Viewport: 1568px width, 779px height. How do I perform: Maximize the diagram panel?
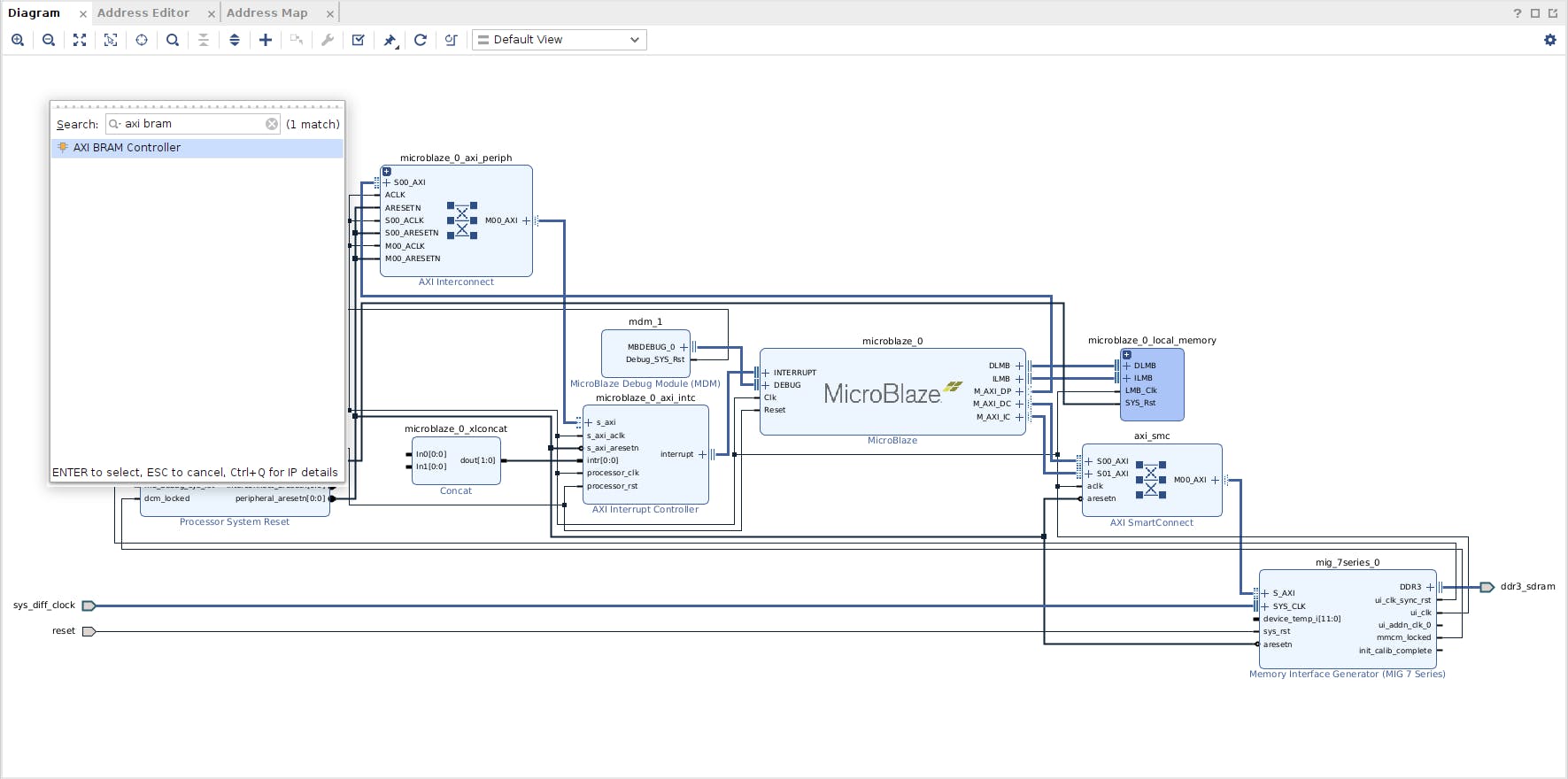(x=1535, y=13)
